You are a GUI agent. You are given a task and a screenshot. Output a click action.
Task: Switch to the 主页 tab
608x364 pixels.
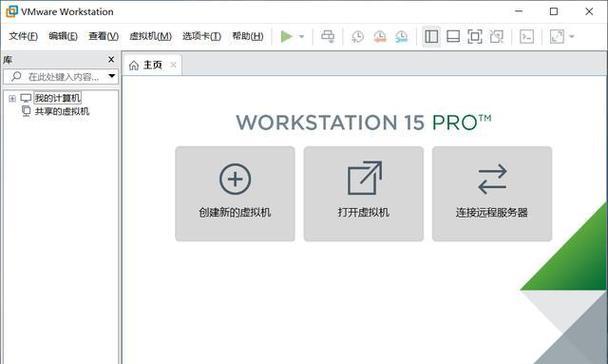pyautogui.click(x=152, y=65)
